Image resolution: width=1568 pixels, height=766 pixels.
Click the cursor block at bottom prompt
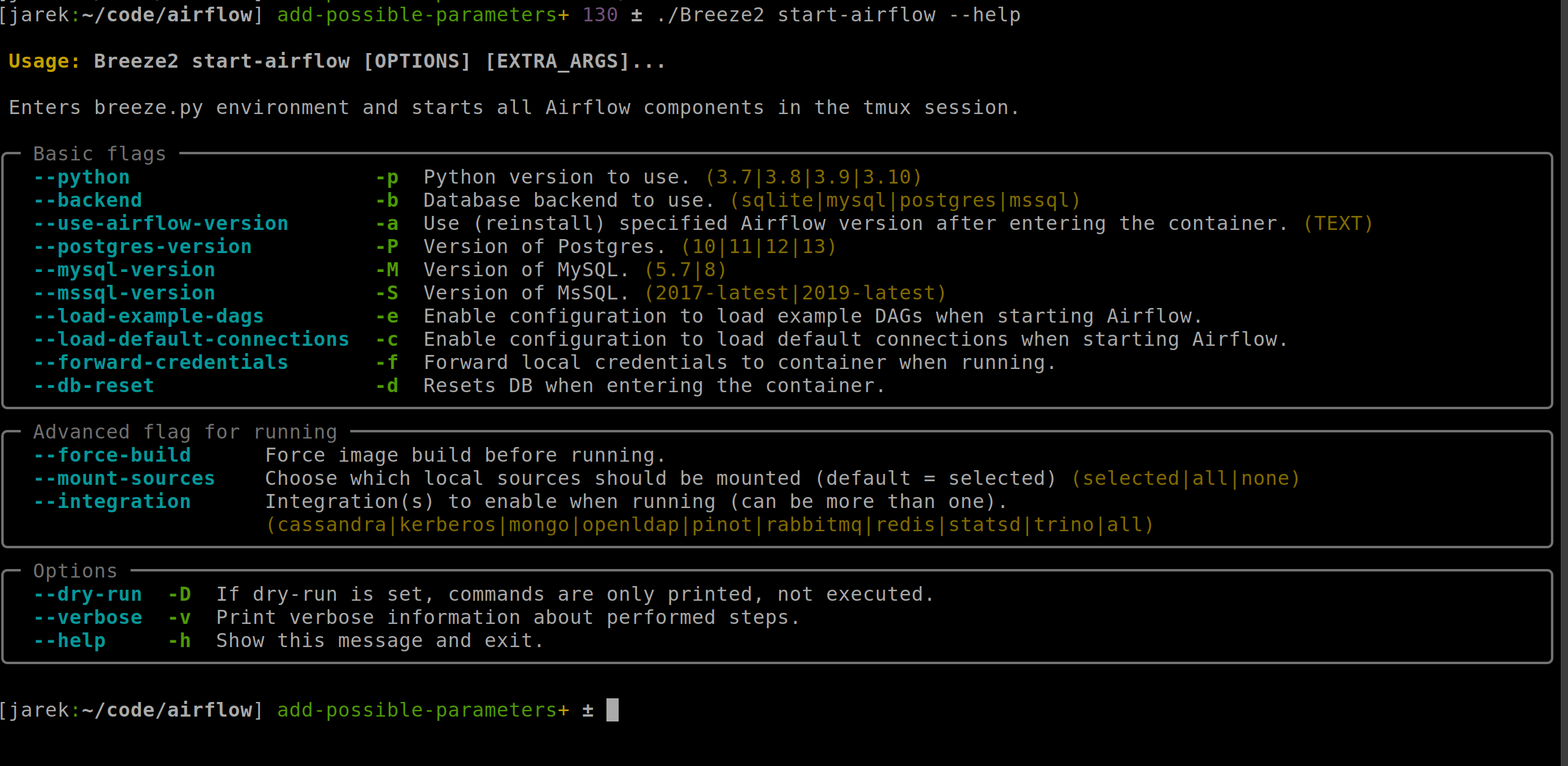(x=612, y=711)
